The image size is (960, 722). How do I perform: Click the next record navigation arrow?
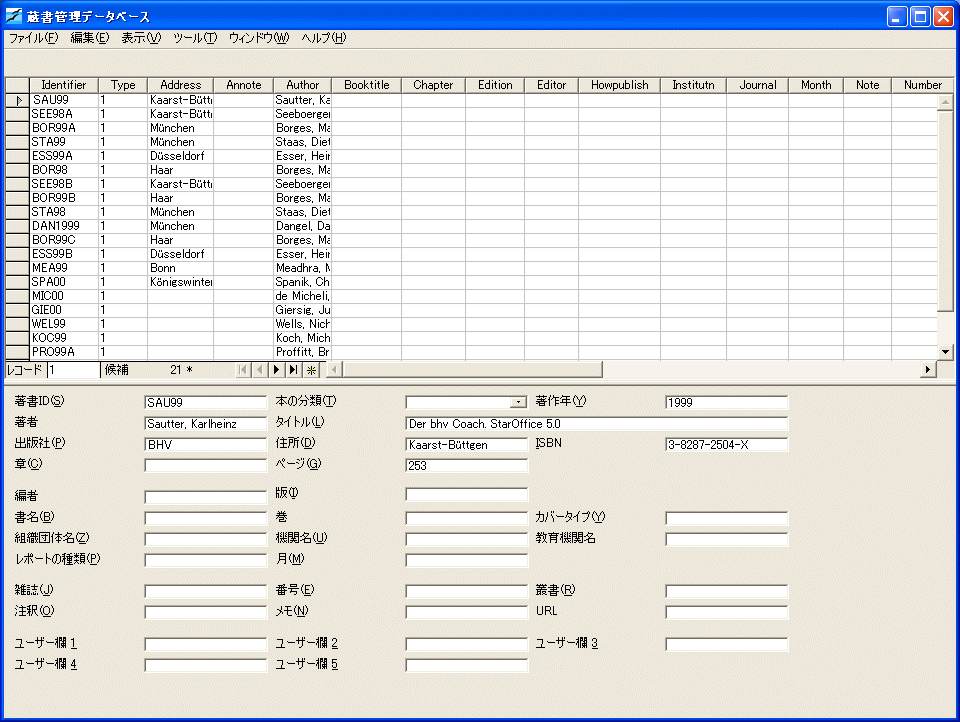pos(277,370)
